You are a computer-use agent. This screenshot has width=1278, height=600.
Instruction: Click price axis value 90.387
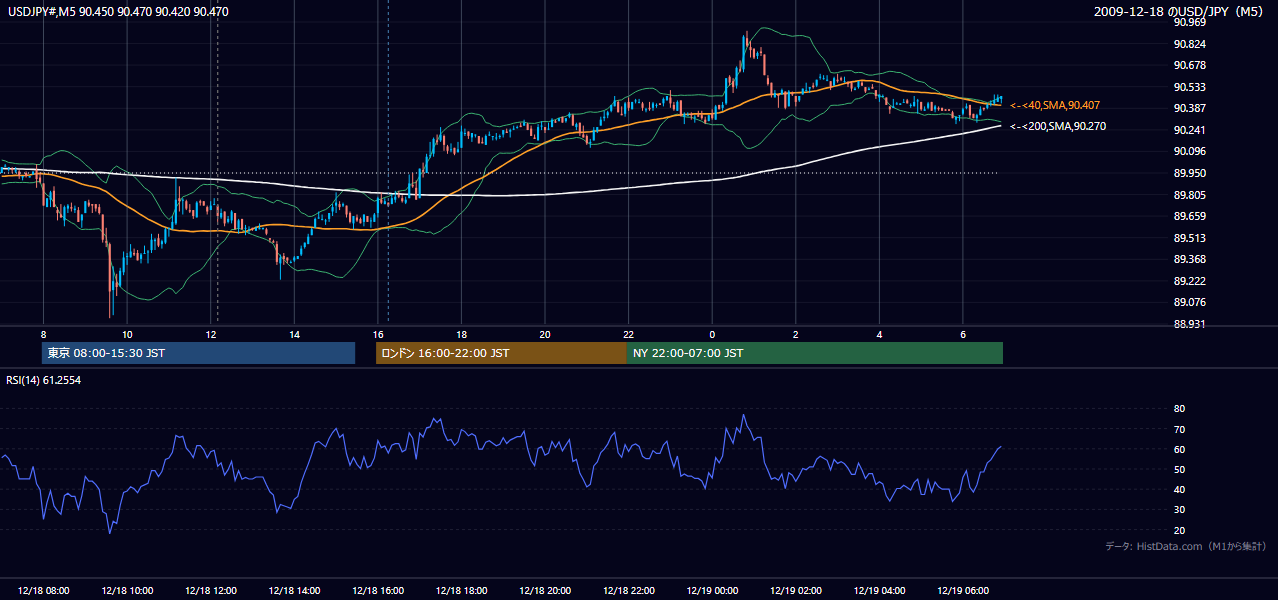click(1190, 108)
